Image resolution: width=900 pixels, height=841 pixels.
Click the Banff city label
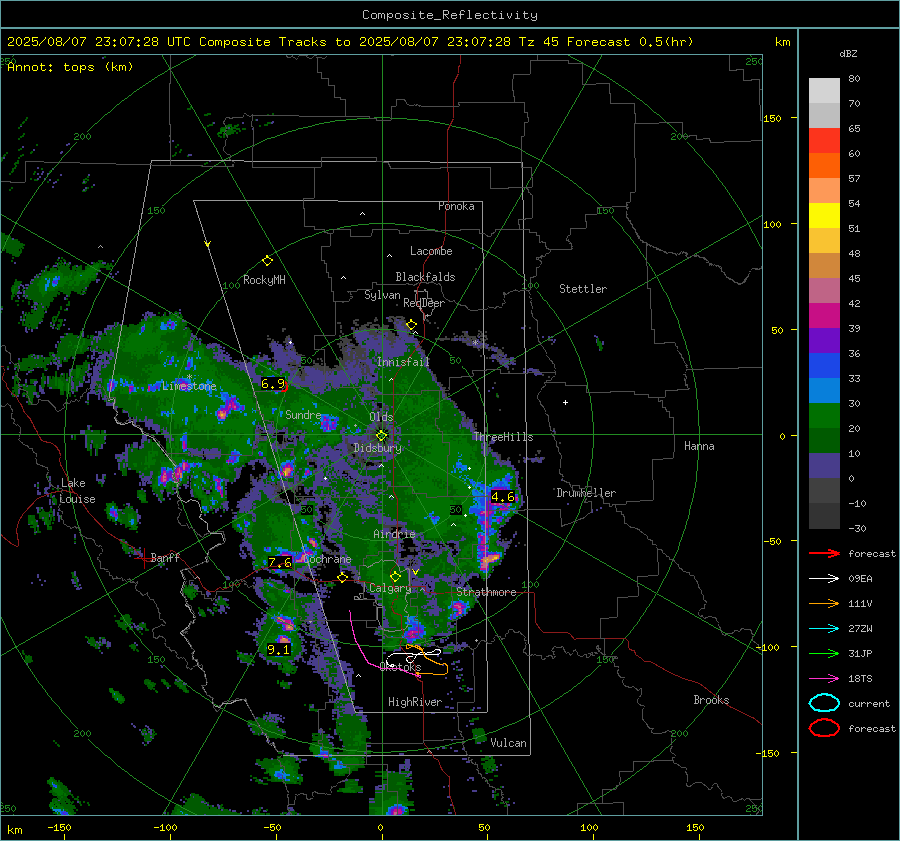point(165,557)
